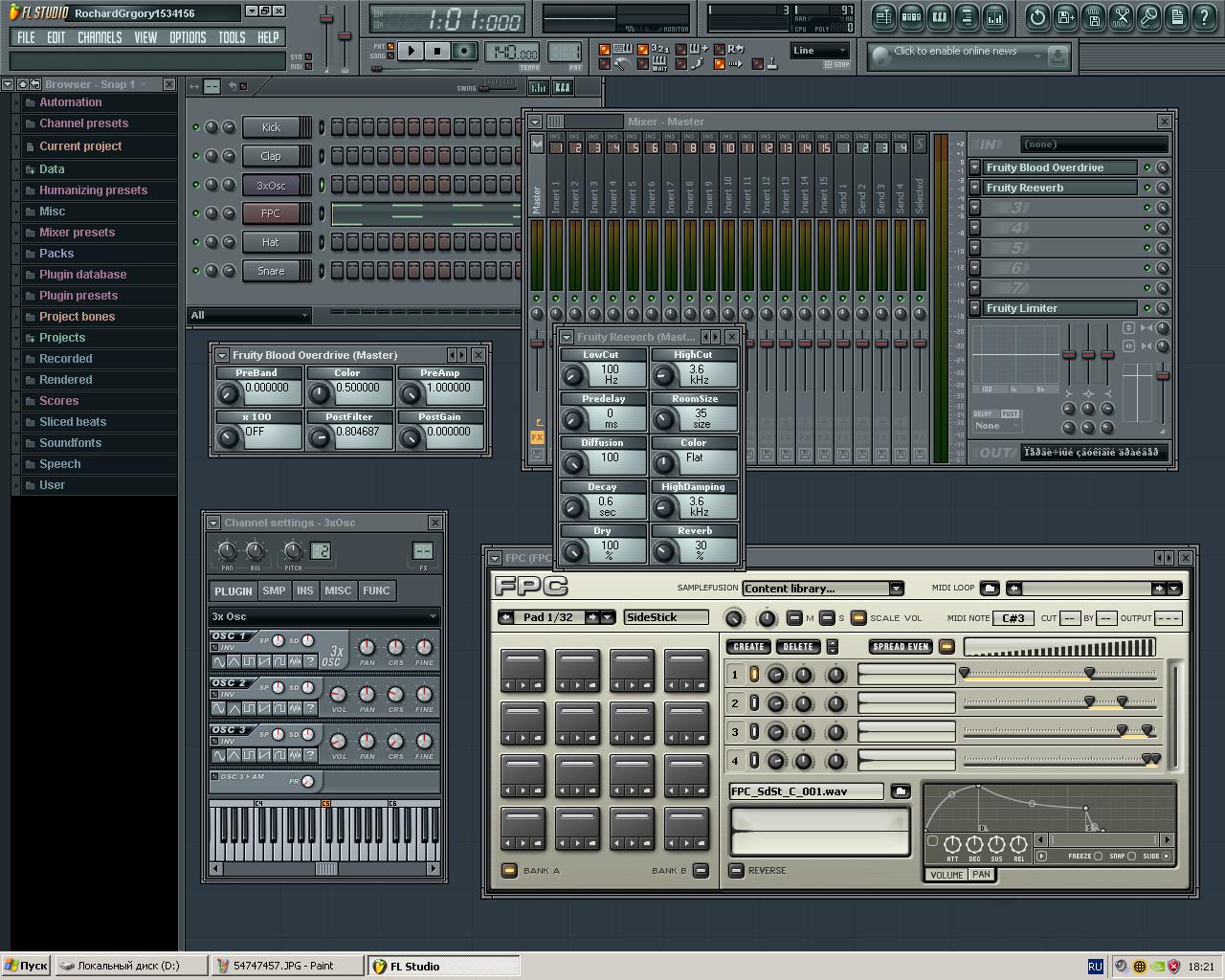
Task: Open the Mixer presets browser folder
Action: 77,233
